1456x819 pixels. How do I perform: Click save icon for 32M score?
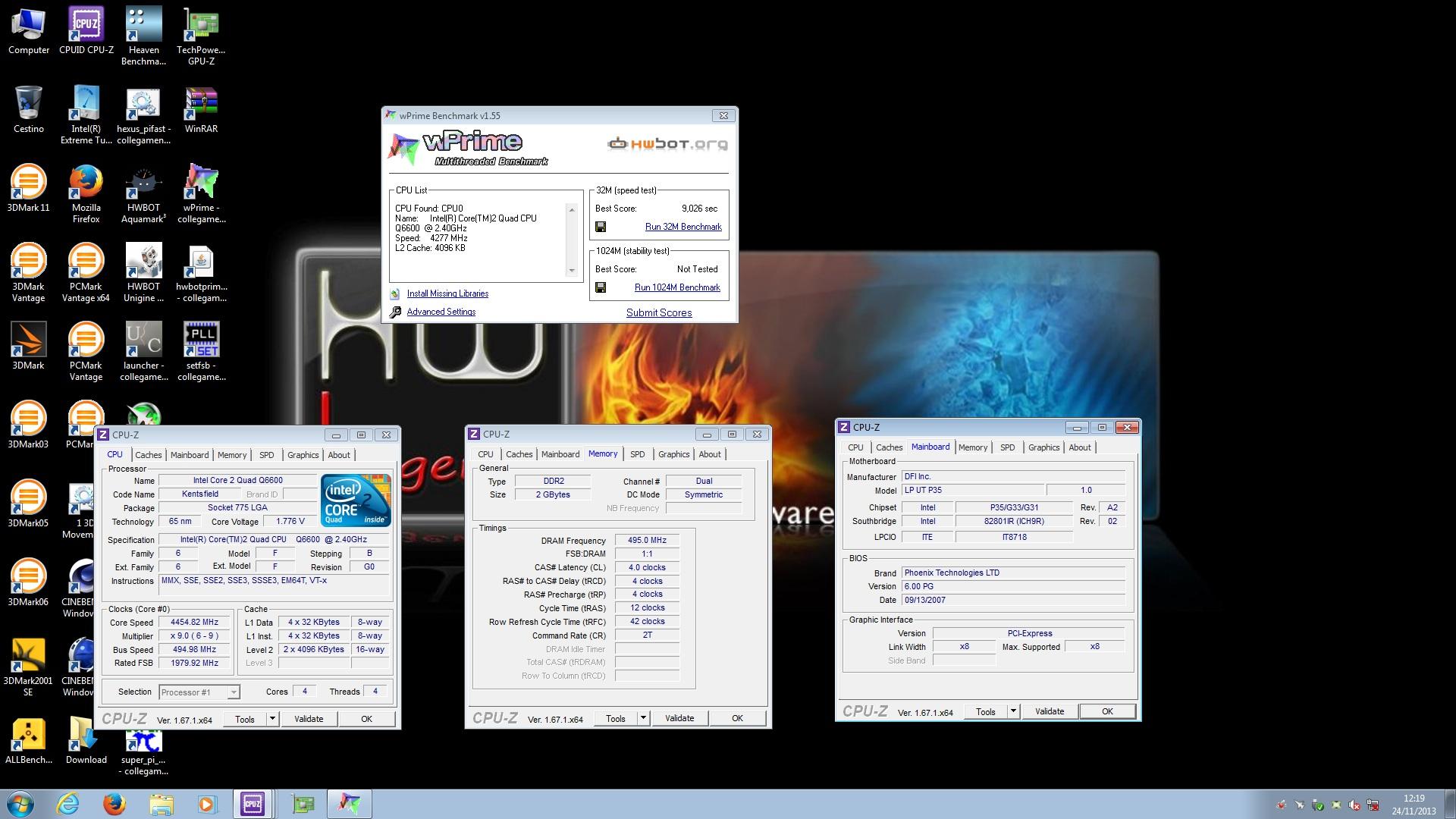pos(601,227)
